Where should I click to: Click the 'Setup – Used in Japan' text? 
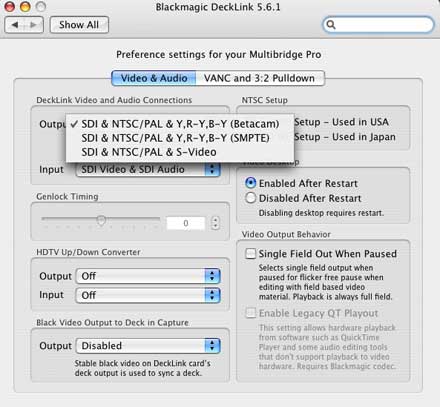pyautogui.click(x=345, y=137)
